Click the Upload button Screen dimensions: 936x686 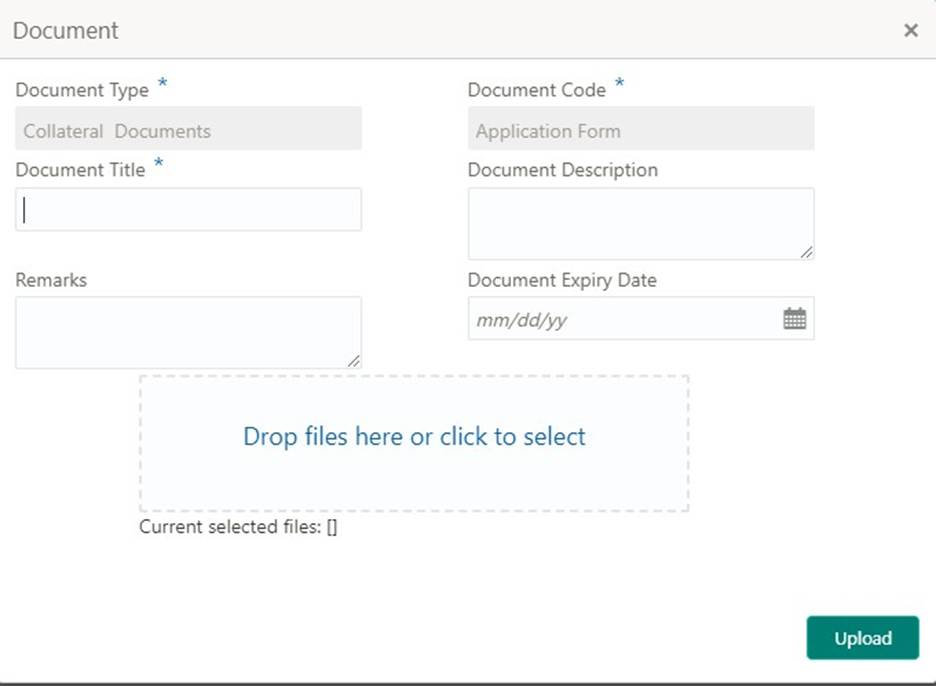(863, 638)
